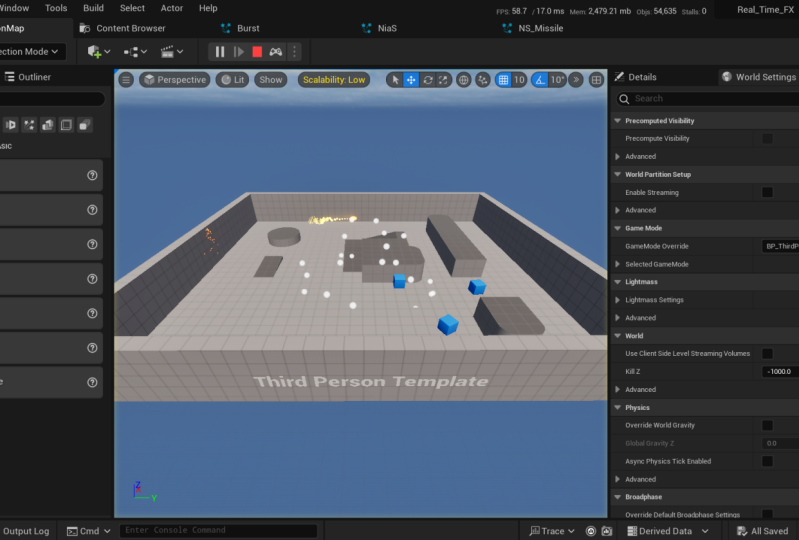
Task: Collapse the Game Mode section
Action: [618, 228]
